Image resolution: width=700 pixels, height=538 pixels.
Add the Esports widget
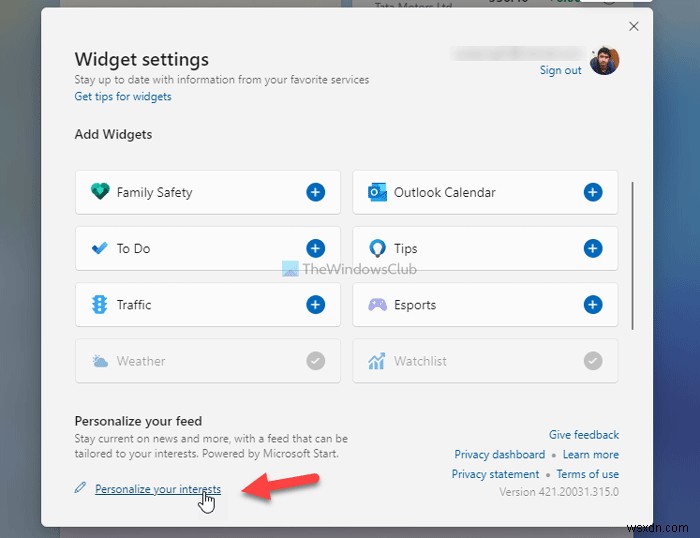(x=593, y=305)
